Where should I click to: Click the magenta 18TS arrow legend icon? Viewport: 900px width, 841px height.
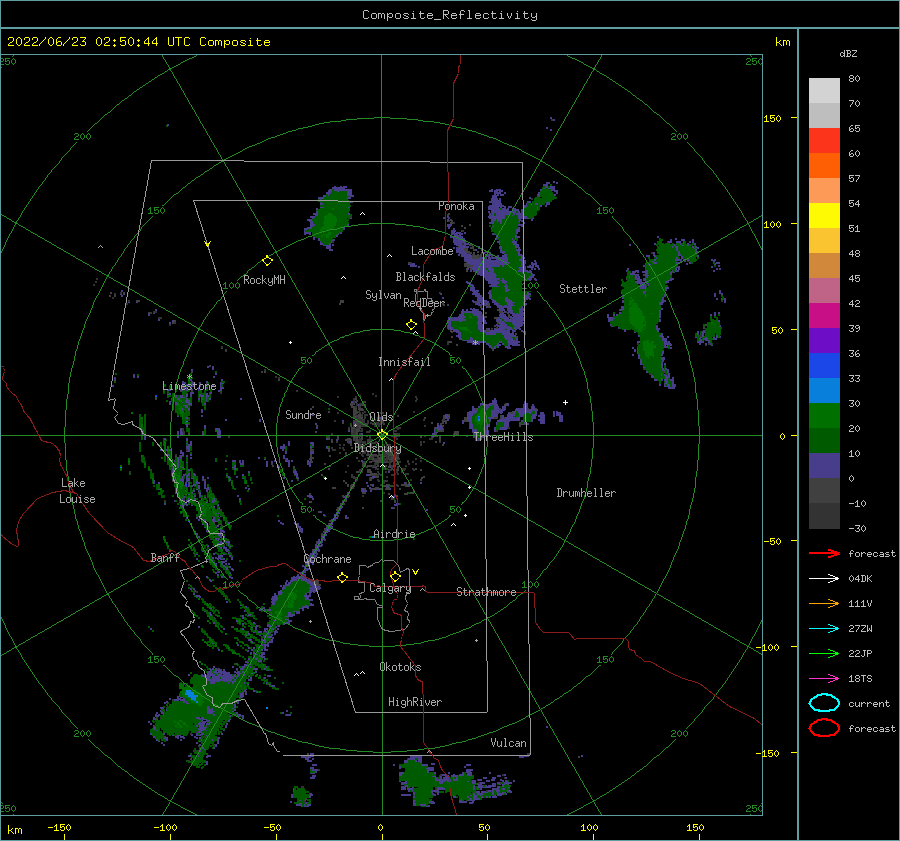point(824,679)
